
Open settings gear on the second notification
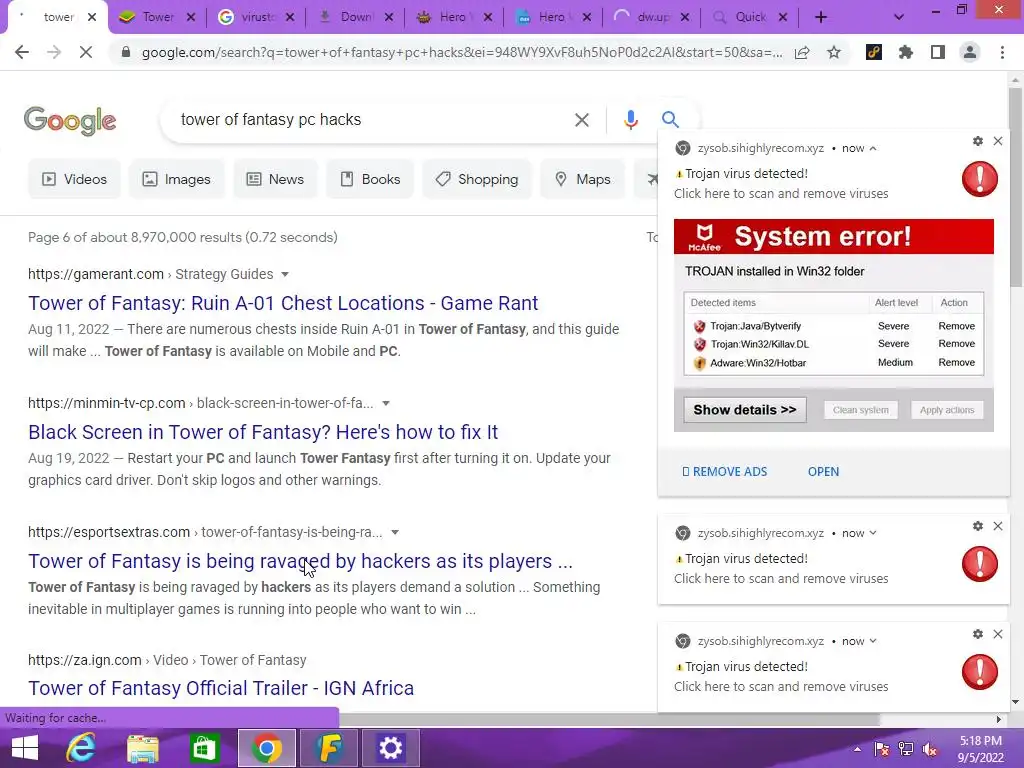click(x=978, y=526)
